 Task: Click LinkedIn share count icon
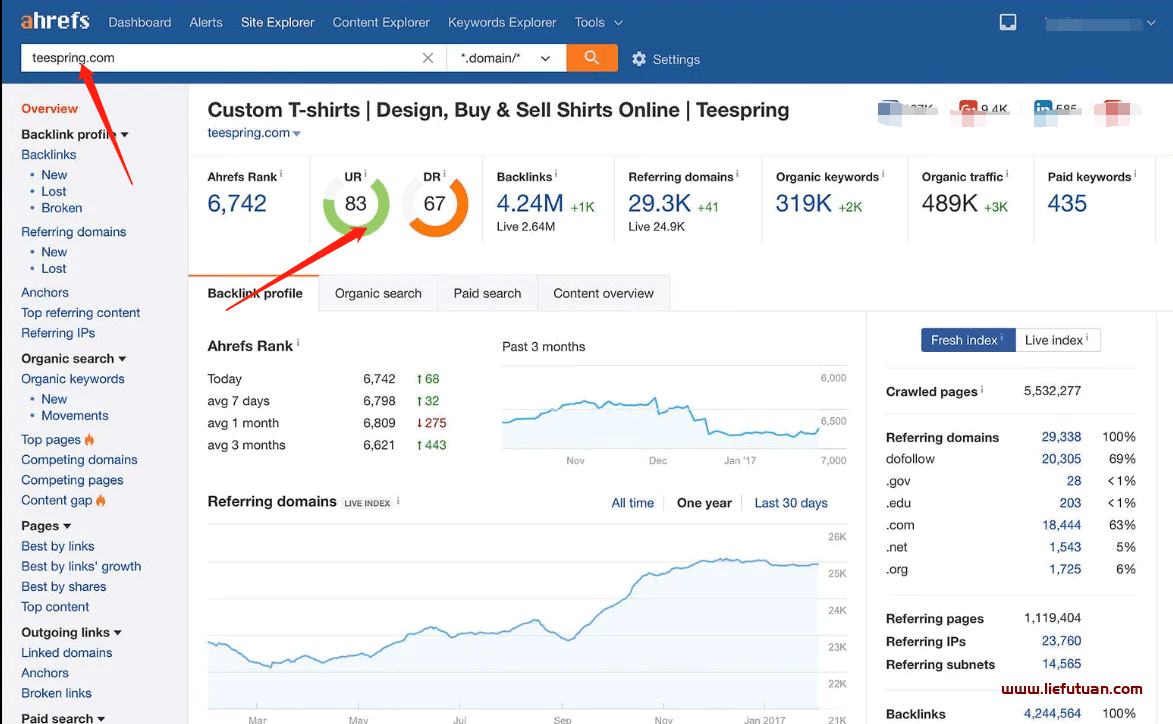1043,109
